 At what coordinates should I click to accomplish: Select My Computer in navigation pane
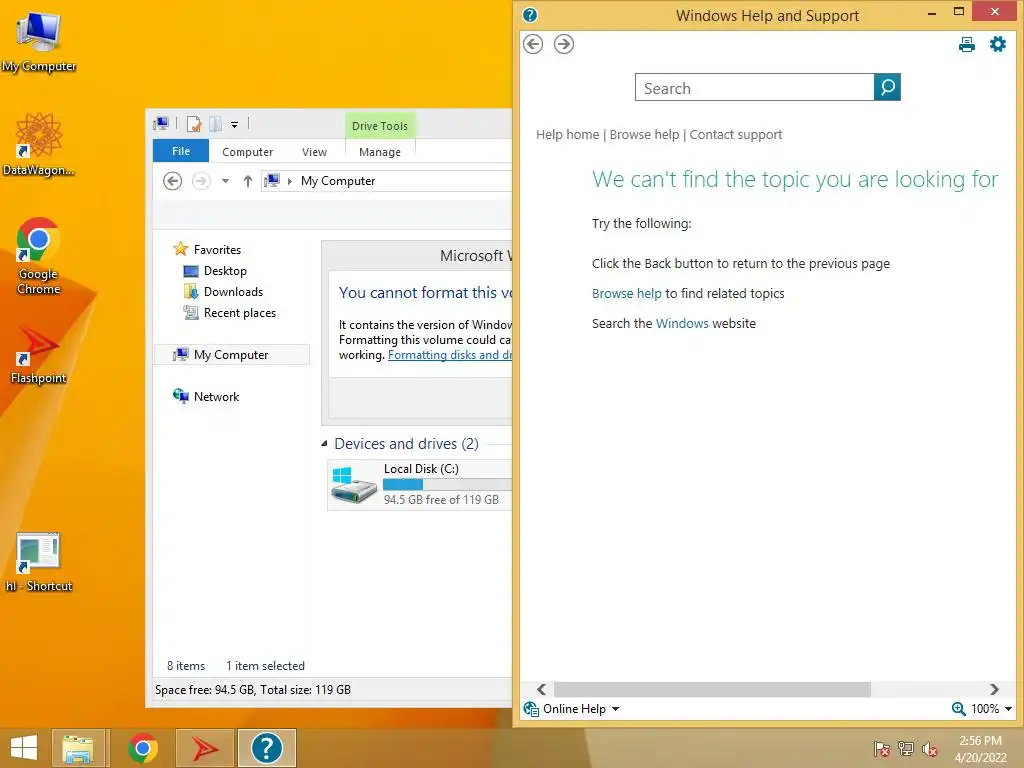pyautogui.click(x=231, y=355)
